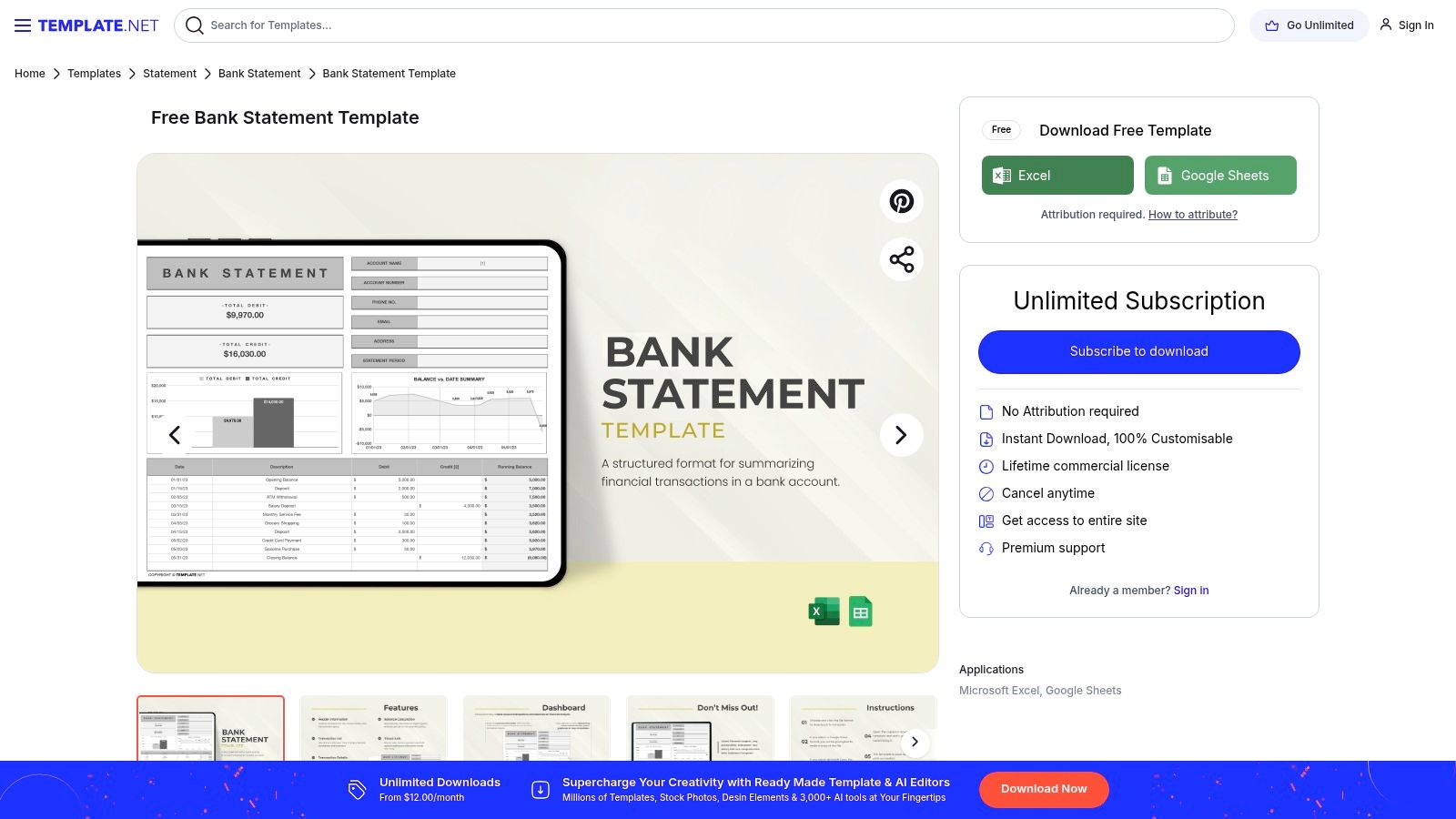Open the Templates breadcrumb
Image resolution: width=1456 pixels, height=819 pixels.
94,74
